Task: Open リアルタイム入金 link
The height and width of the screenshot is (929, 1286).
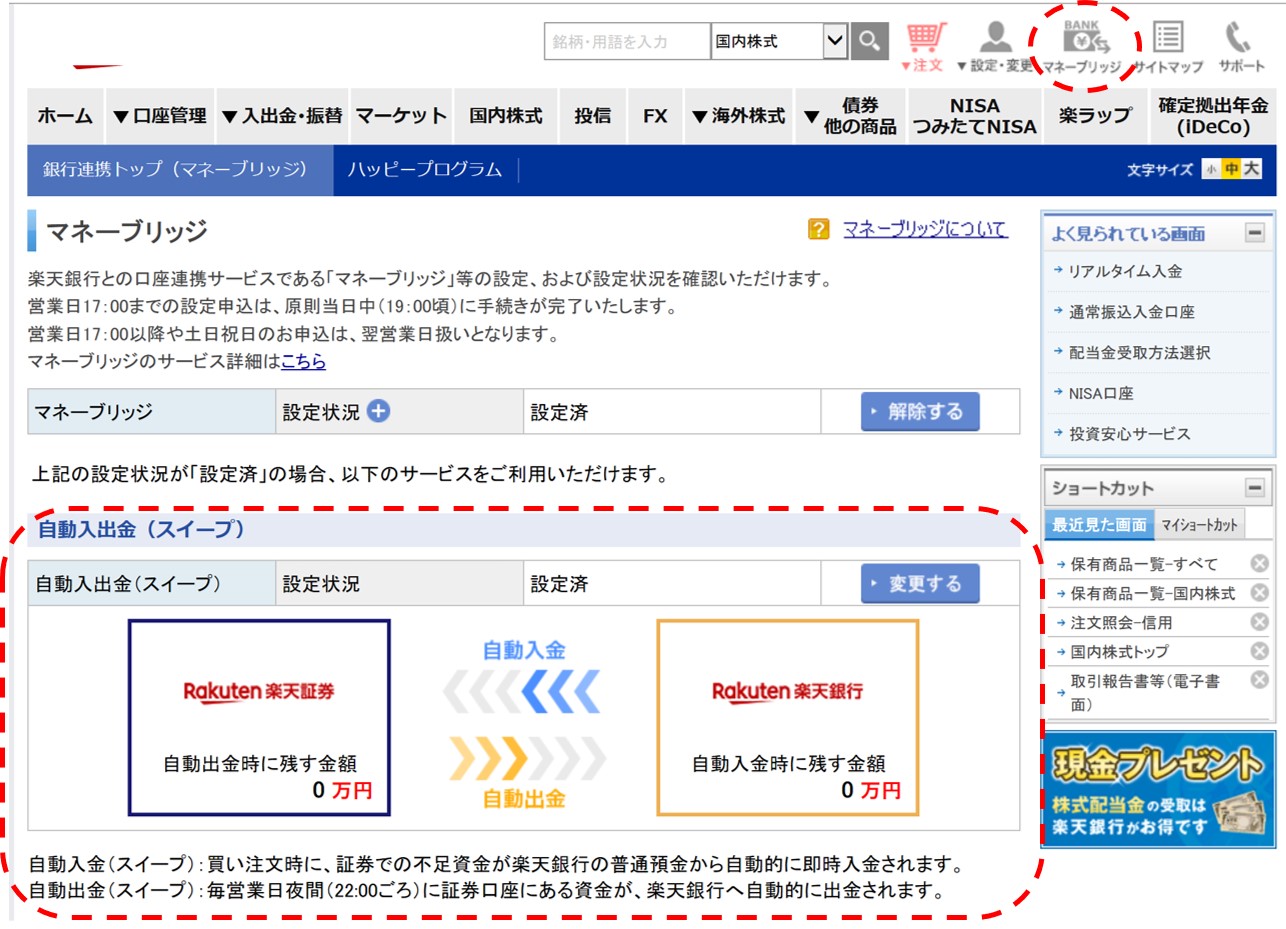Action: pos(1125,271)
